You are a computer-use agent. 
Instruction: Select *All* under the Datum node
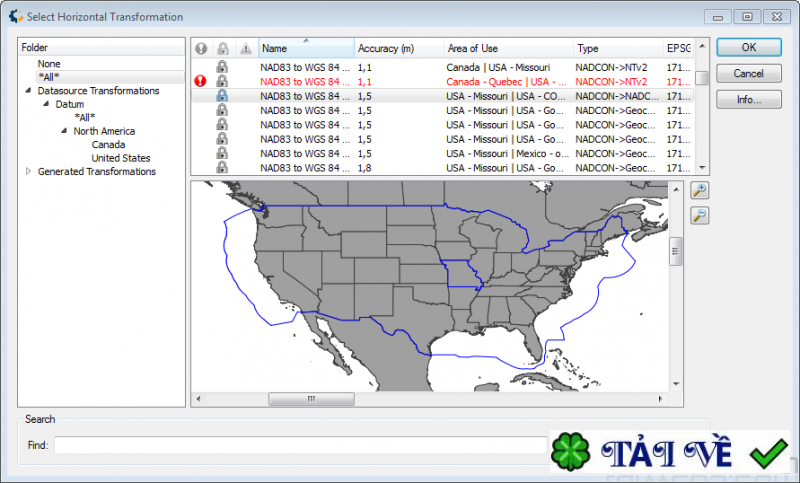click(x=84, y=117)
